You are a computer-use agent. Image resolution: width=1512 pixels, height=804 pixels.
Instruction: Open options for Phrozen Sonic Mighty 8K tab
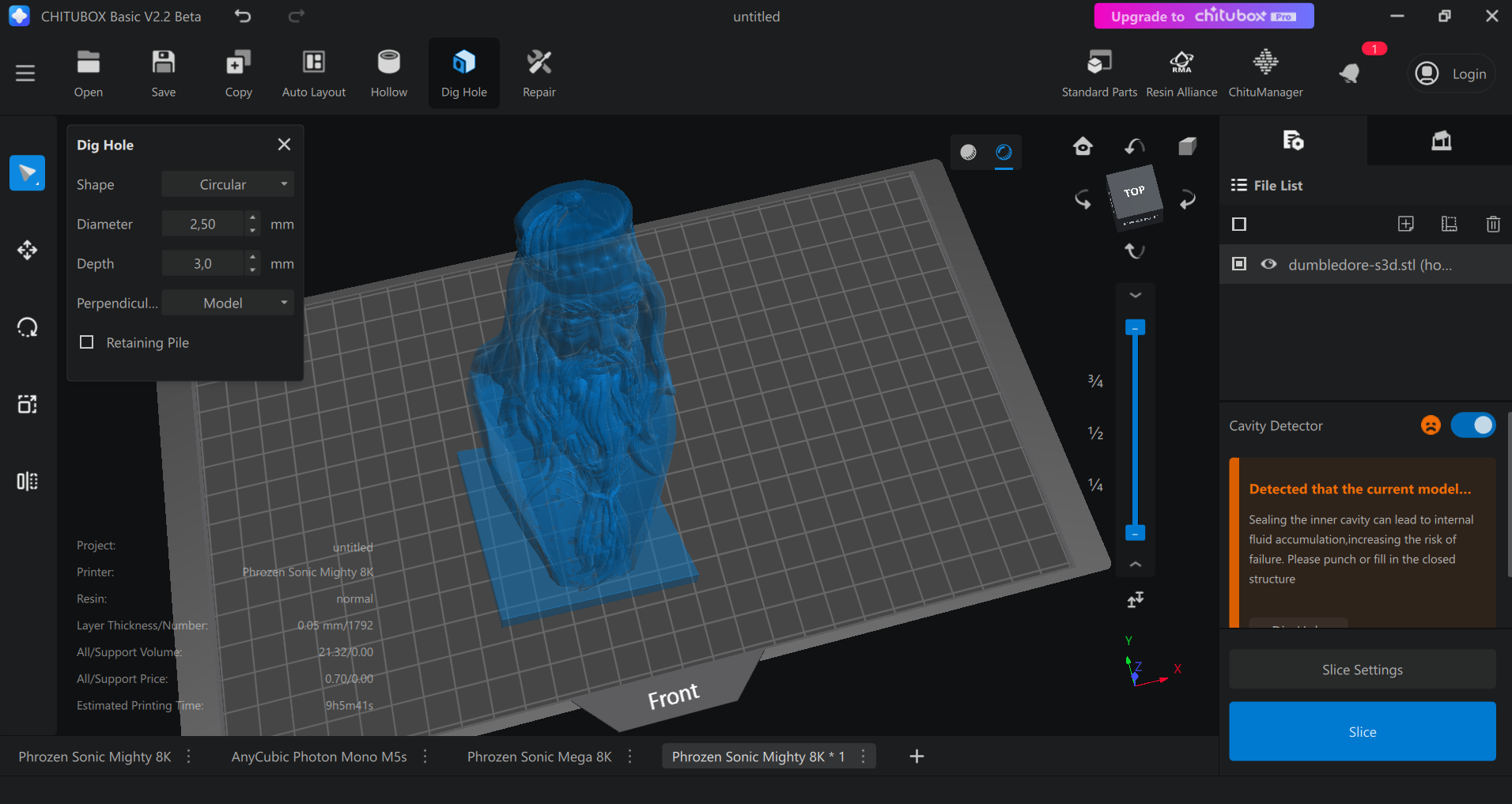[x=188, y=757]
